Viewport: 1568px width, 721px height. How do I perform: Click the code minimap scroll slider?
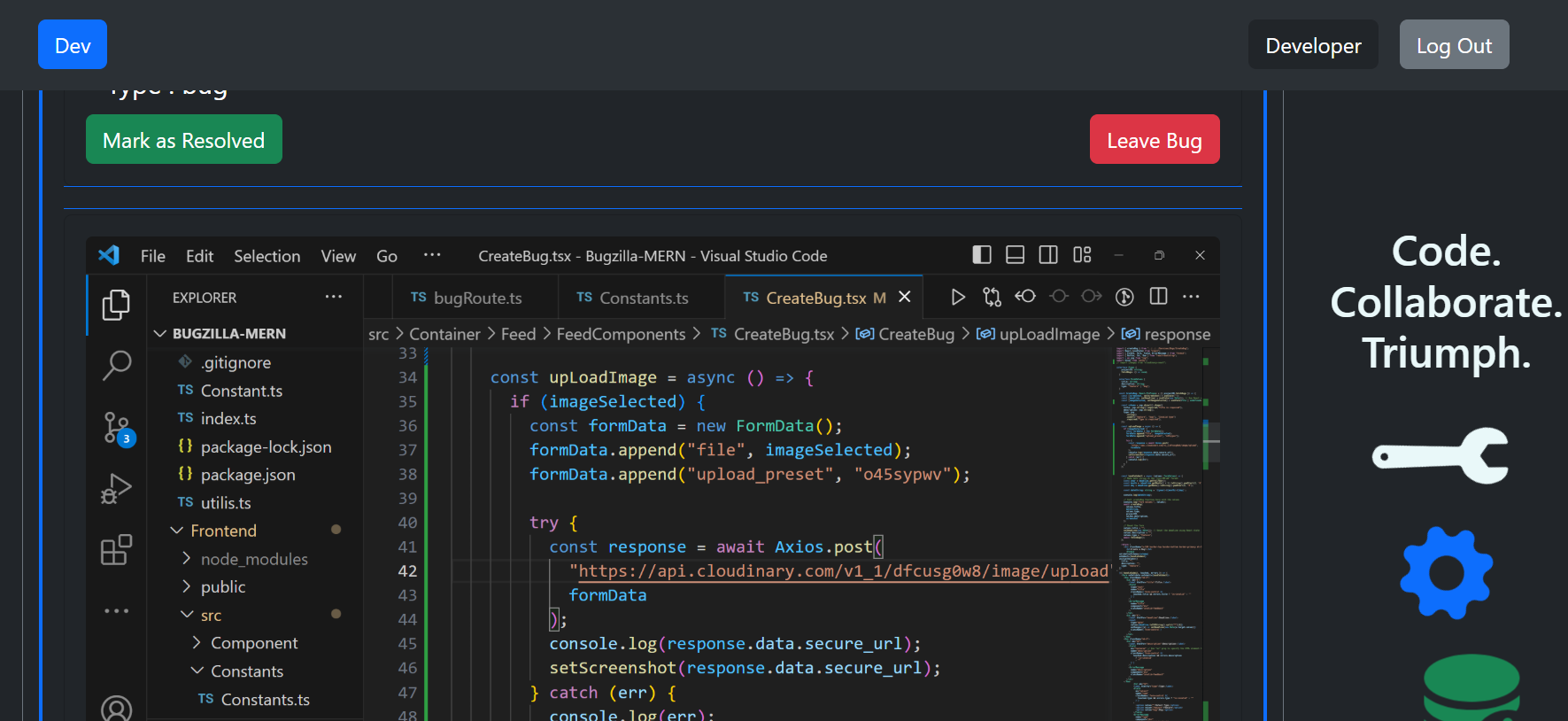point(1211,443)
